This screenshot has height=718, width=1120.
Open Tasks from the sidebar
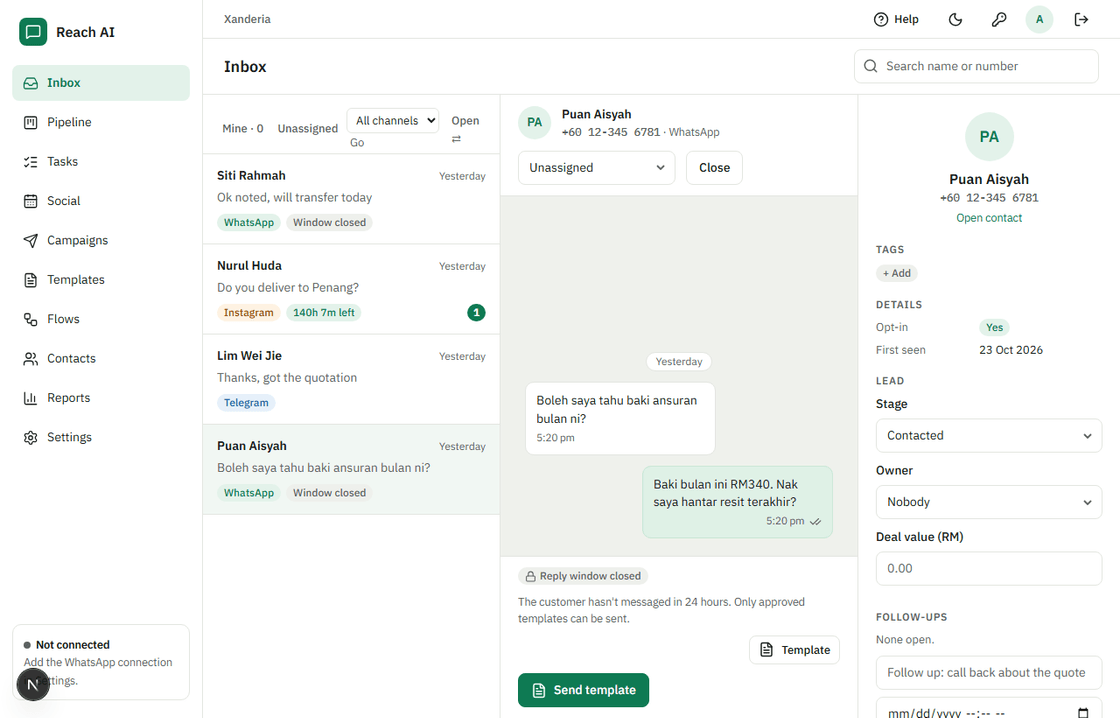pyautogui.click(x=101, y=161)
